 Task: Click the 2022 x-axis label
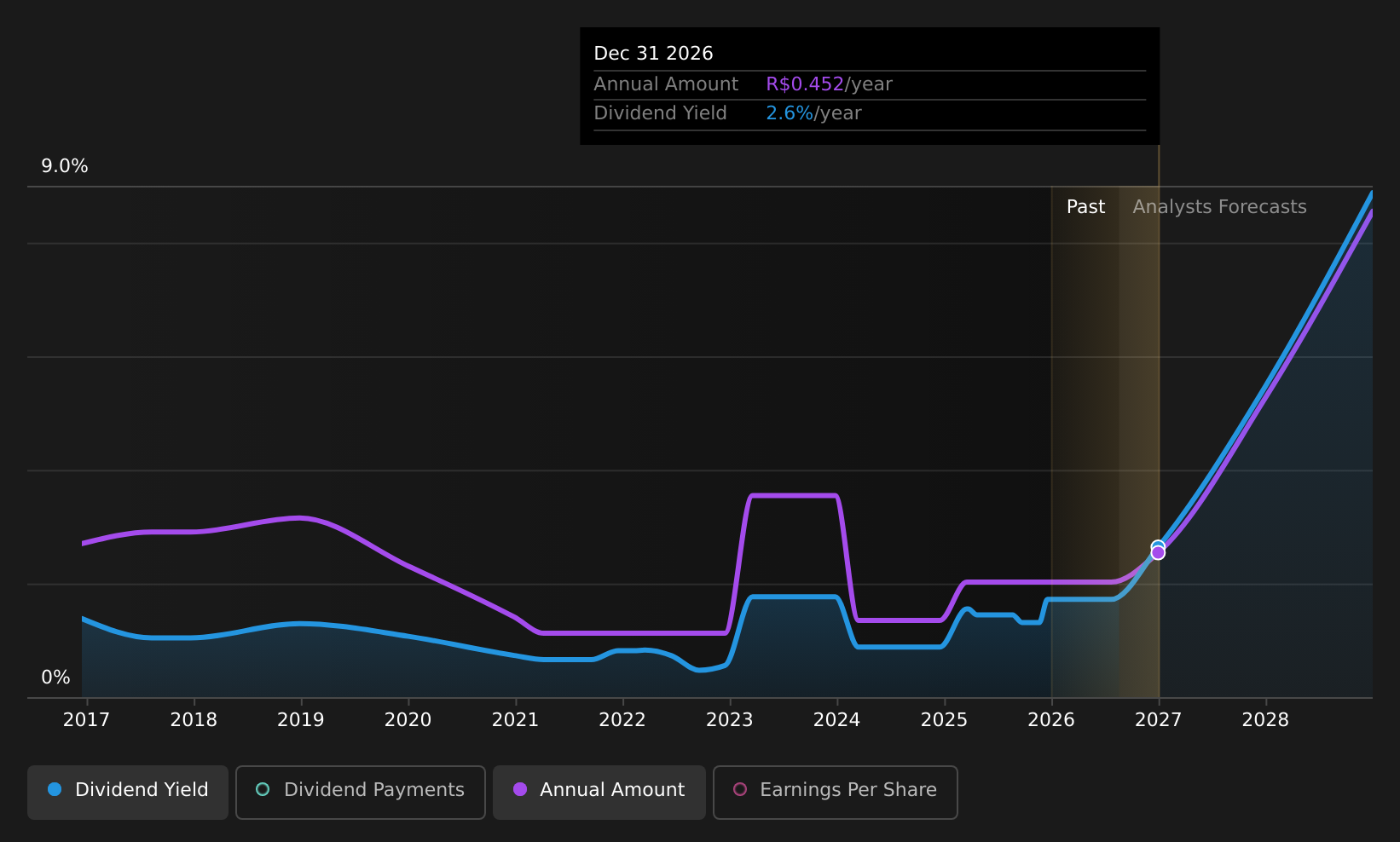coord(622,720)
